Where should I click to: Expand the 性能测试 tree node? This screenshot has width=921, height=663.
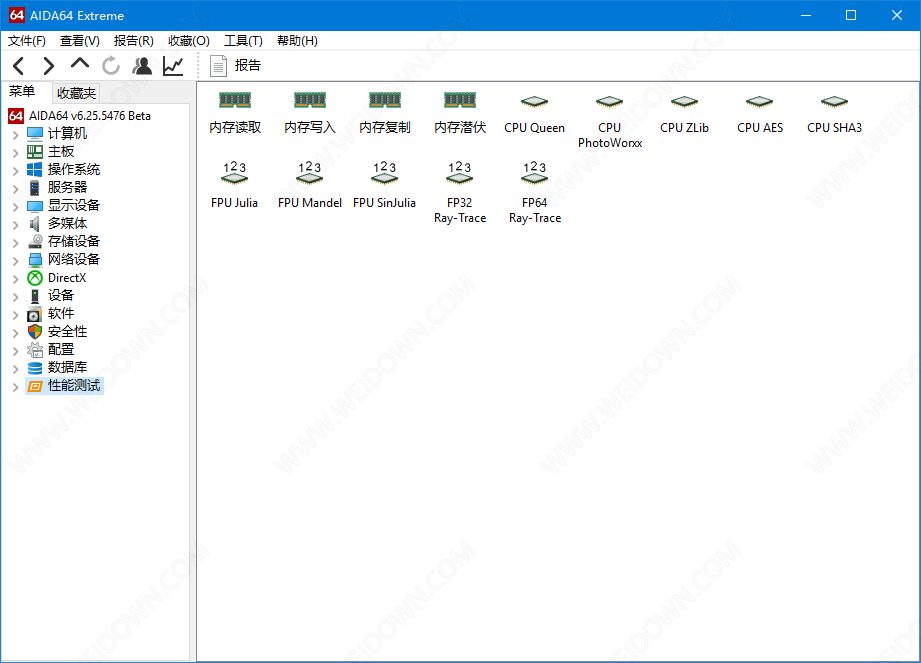(x=16, y=386)
